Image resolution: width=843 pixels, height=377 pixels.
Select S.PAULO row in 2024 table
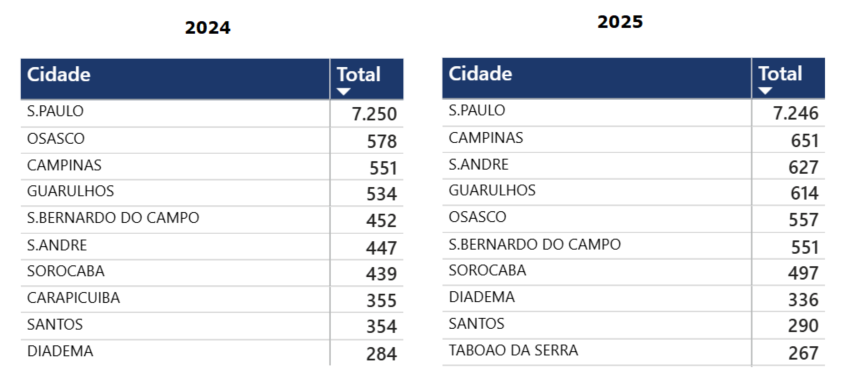coord(212,113)
